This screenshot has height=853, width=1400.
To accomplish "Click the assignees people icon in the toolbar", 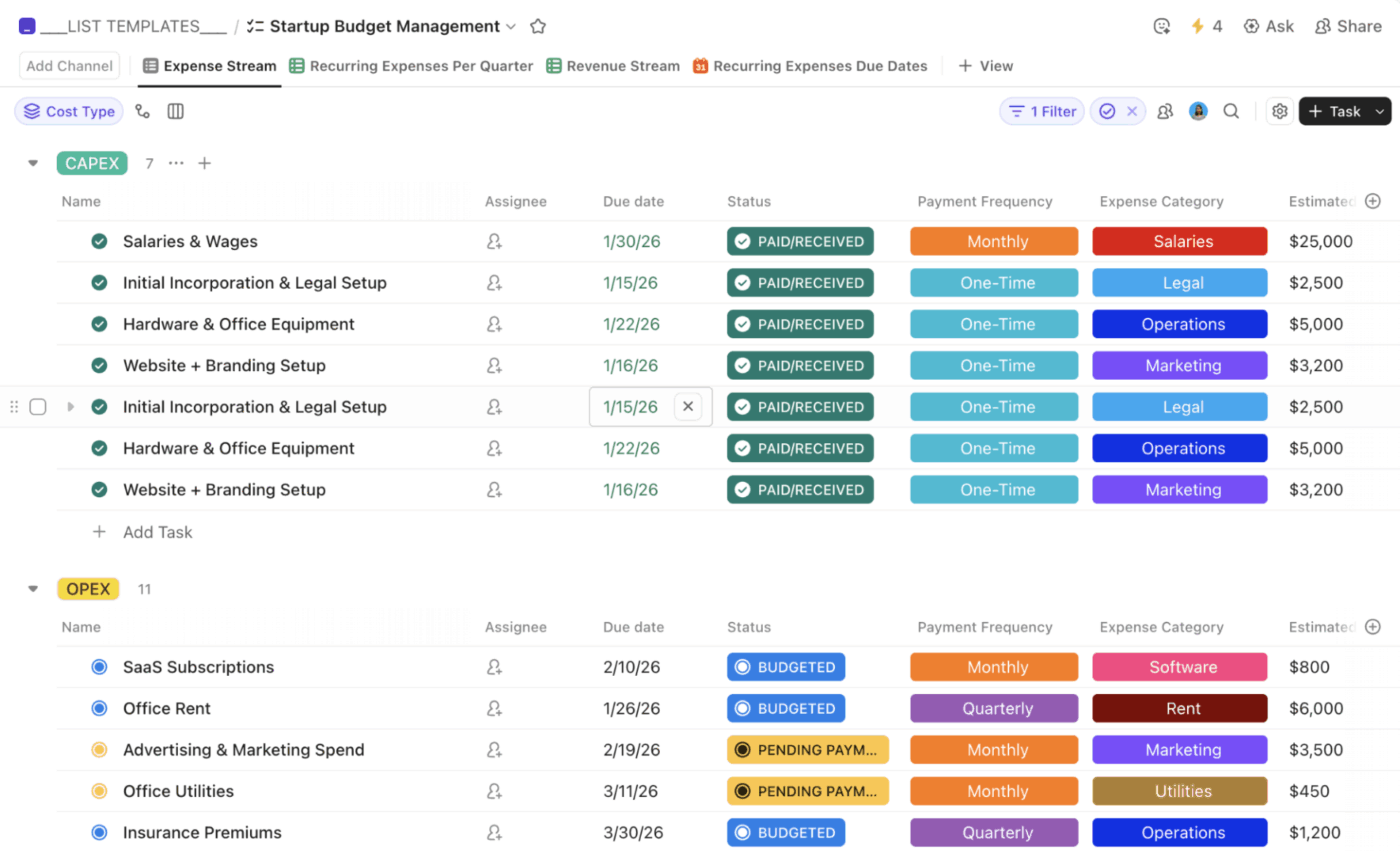I will coord(1165,111).
